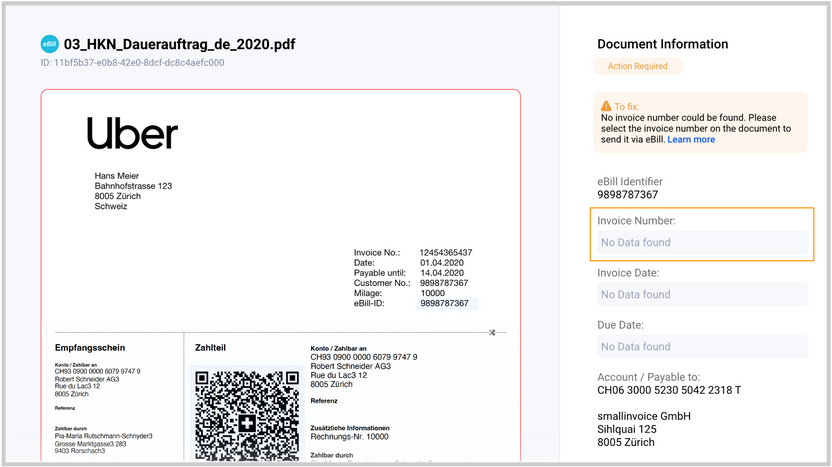Viewport: 832px width, 467px height.
Task: Click the QR code on the Zahlteil
Action: (247, 415)
